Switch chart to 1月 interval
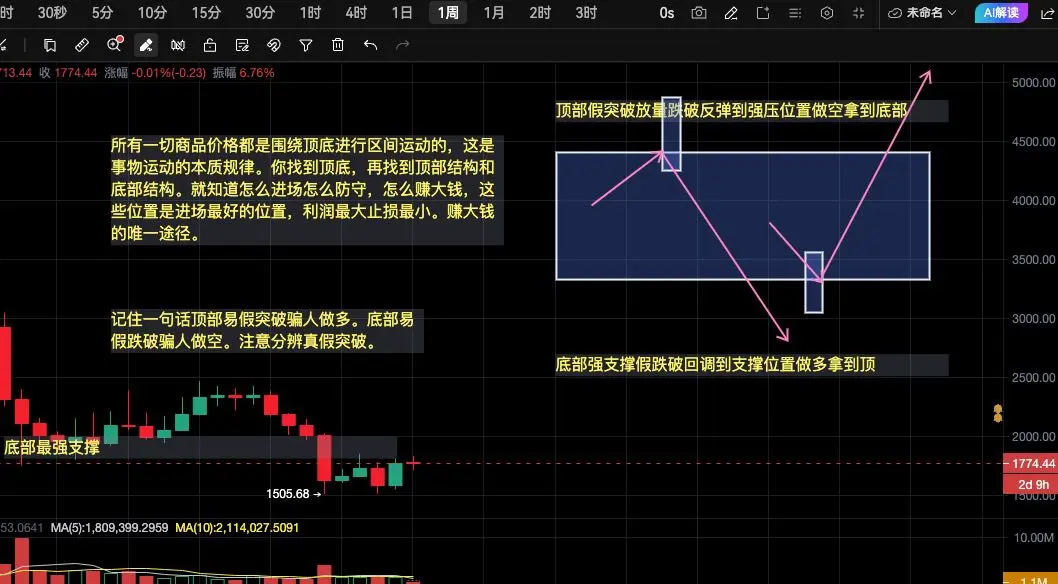 494,13
